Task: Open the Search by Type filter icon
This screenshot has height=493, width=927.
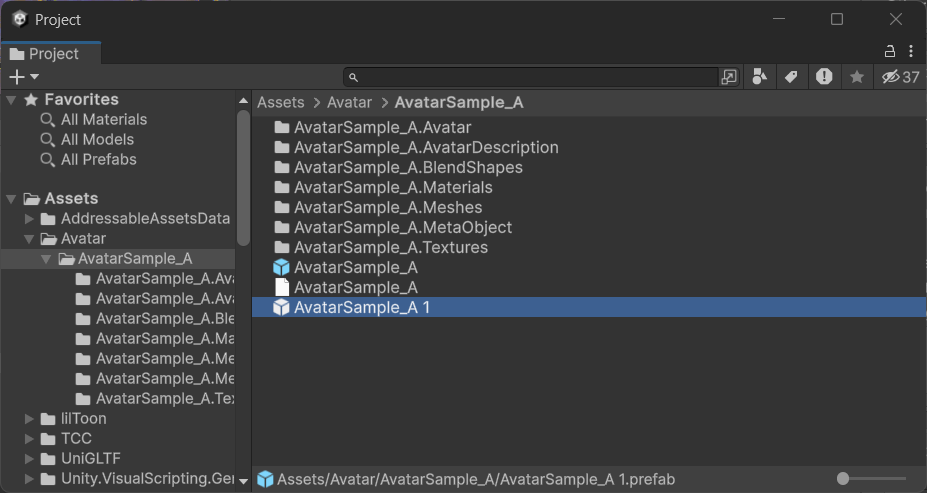Action: 760,77
